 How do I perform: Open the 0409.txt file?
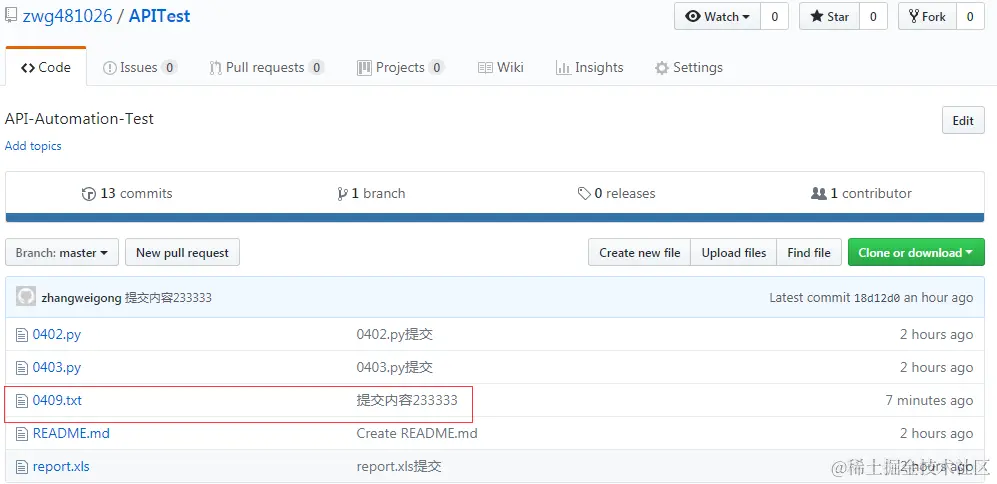pos(57,401)
